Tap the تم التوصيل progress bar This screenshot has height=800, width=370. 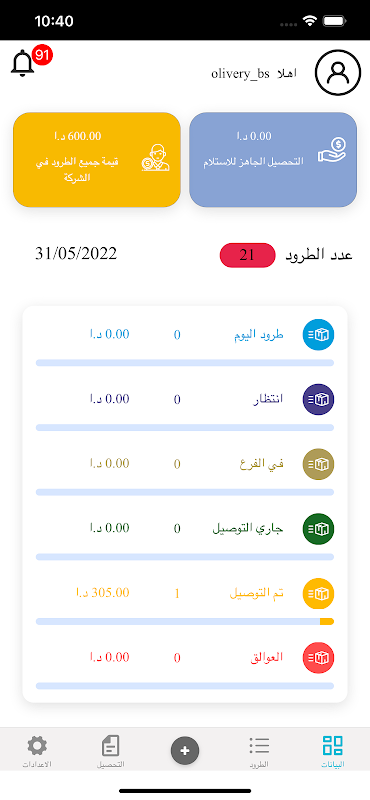tap(185, 621)
